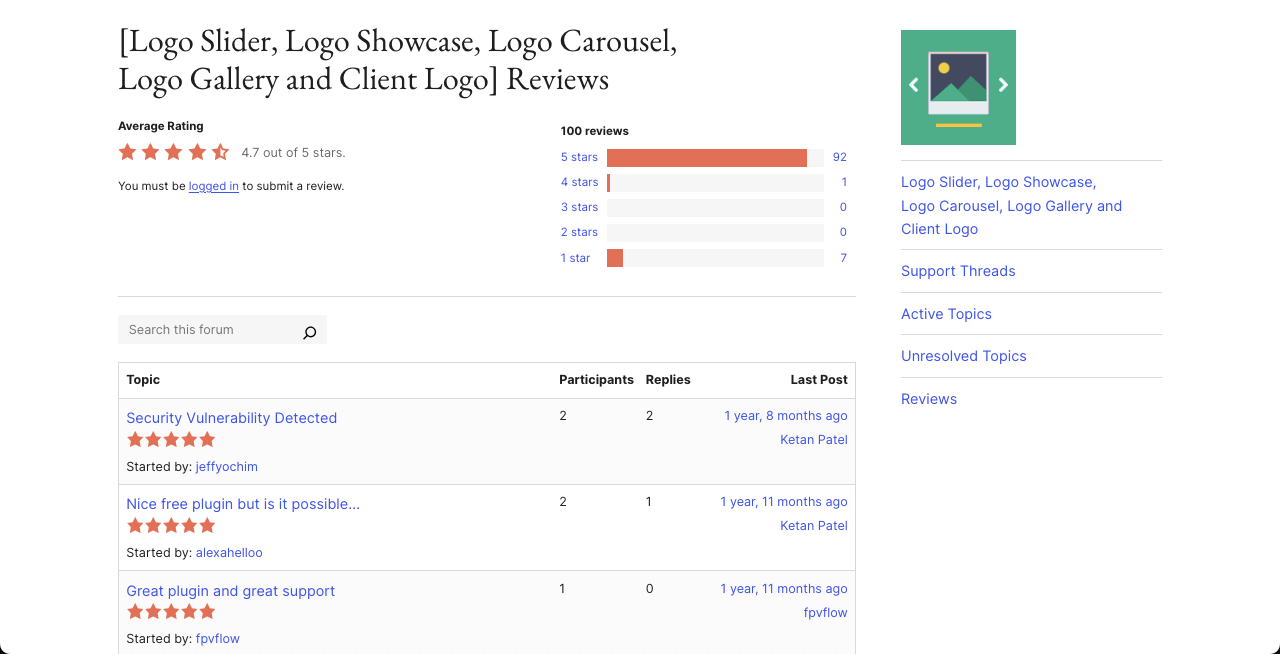Click the logged in link
The height and width of the screenshot is (654, 1280).
tap(213, 186)
